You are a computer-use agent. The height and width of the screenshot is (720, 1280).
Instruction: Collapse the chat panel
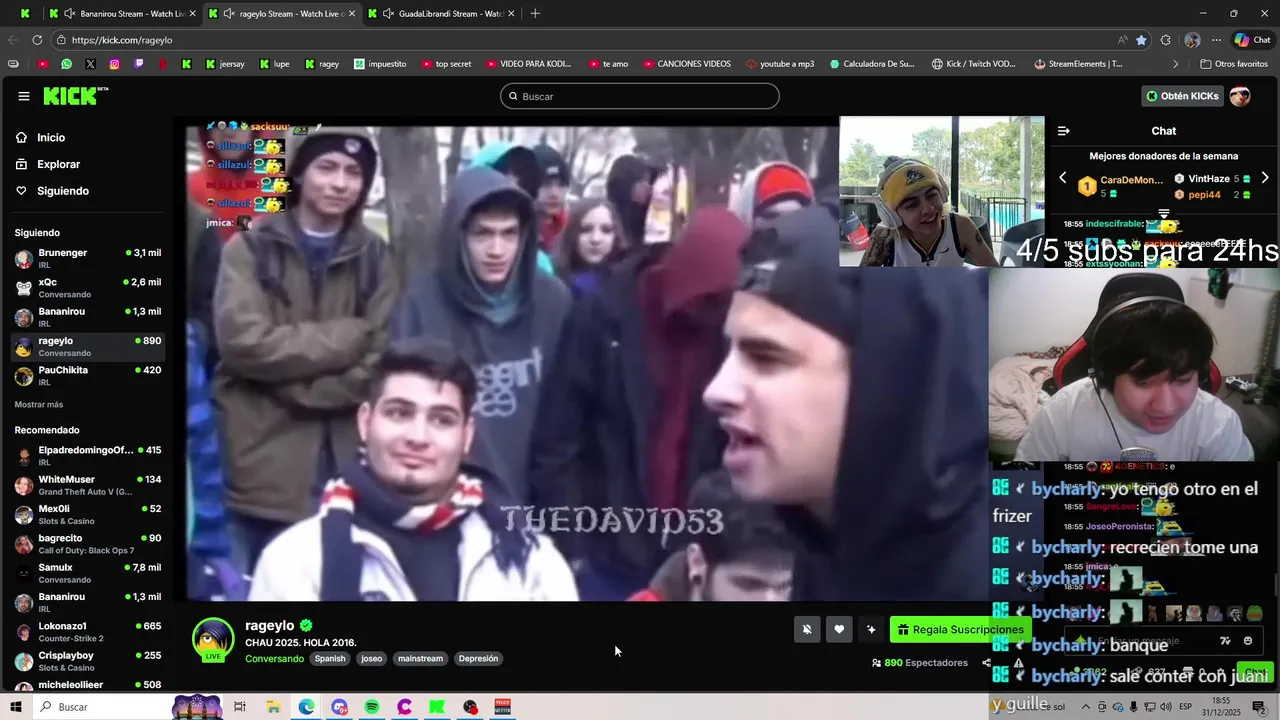tap(1064, 131)
